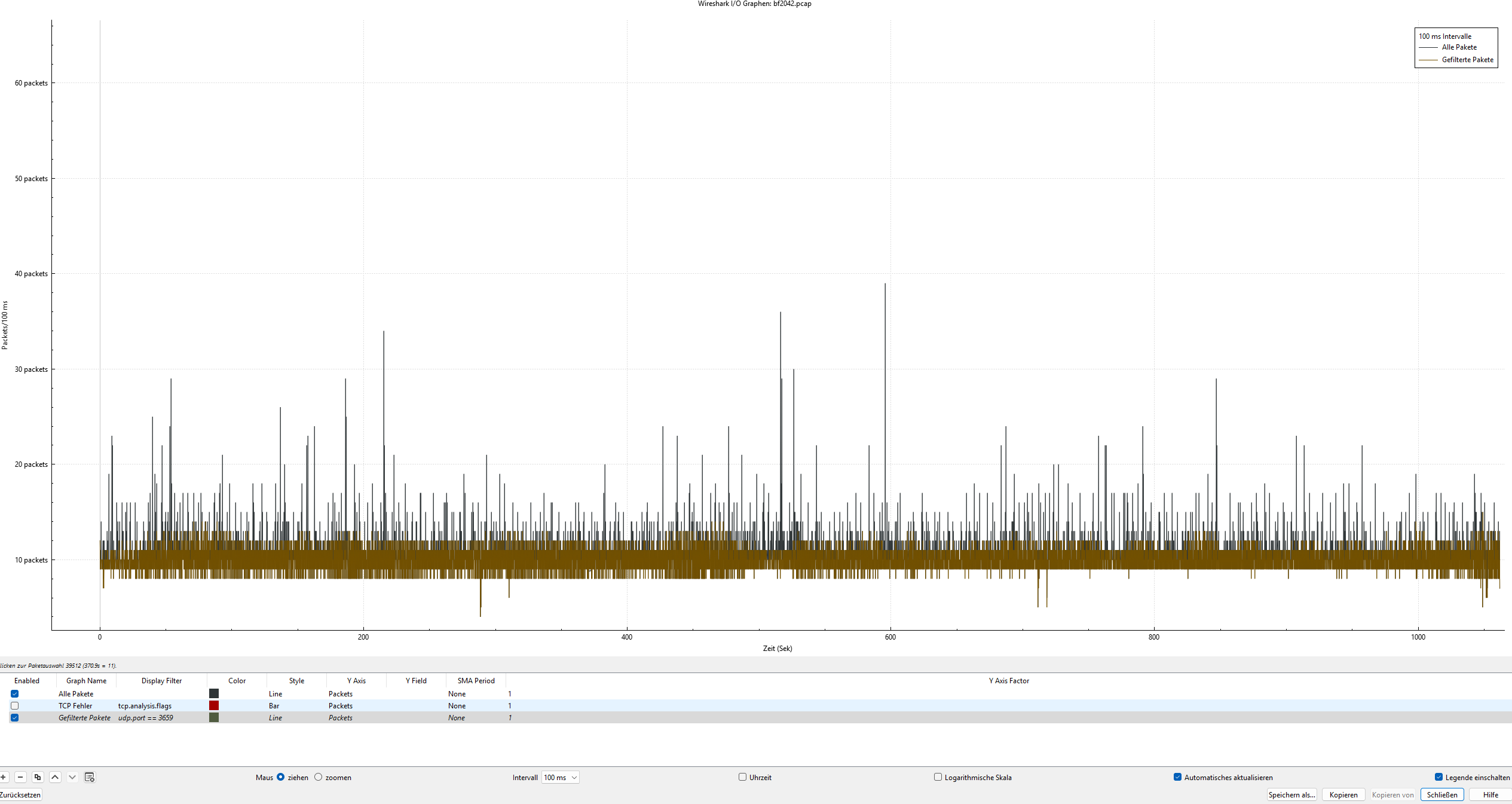Uncheck the Gefilterte Pakete graph checkbox
The image size is (1512, 804).
15,718
